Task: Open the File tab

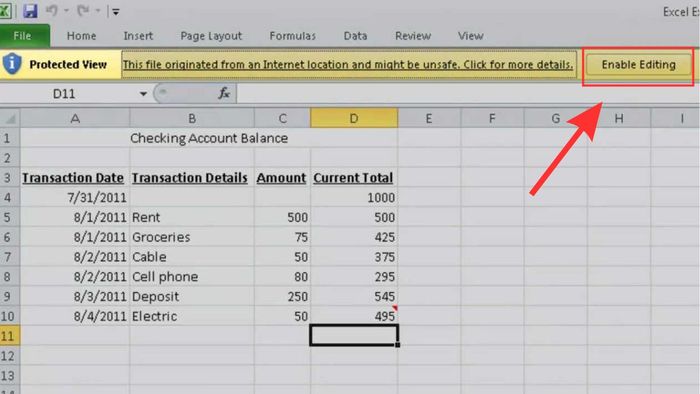Action: [x=23, y=36]
